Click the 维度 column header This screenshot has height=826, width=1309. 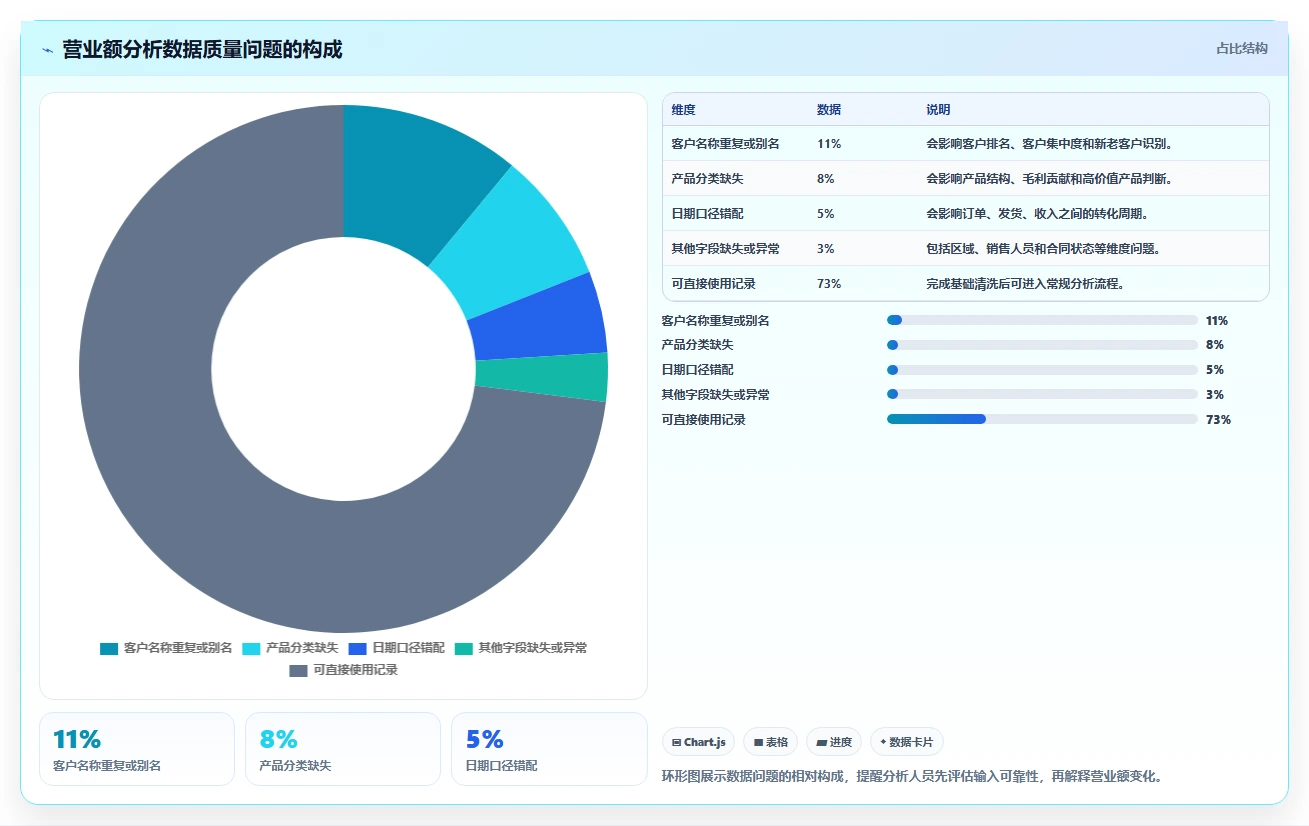pos(684,109)
